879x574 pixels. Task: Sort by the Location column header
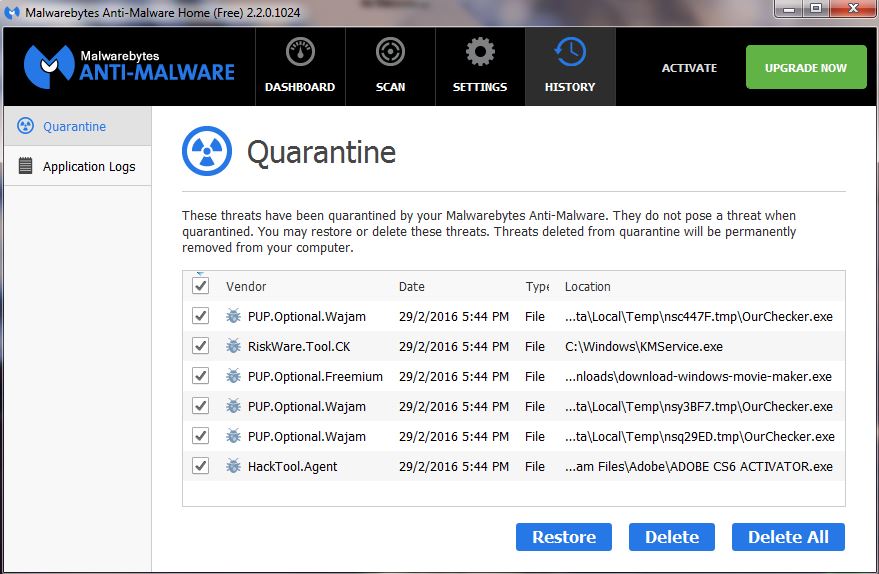587,286
